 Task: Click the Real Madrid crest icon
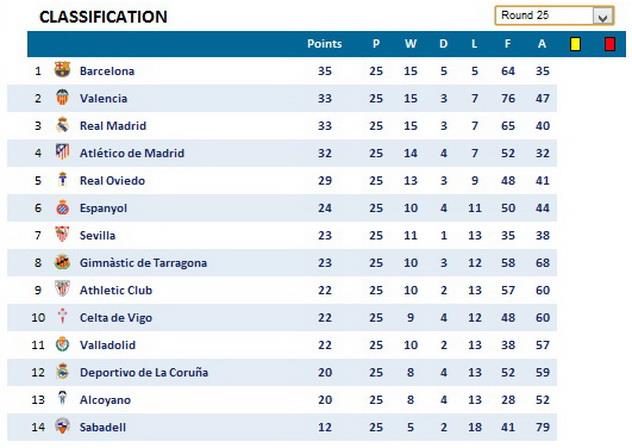[x=62, y=126]
